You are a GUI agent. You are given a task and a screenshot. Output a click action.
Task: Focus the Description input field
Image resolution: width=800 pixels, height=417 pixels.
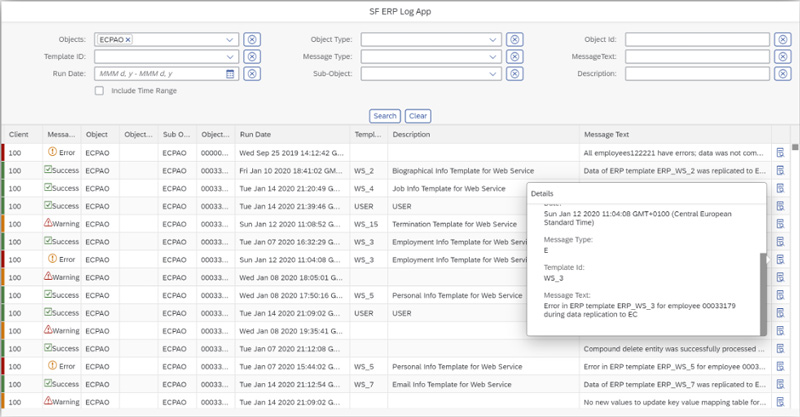click(x=697, y=73)
